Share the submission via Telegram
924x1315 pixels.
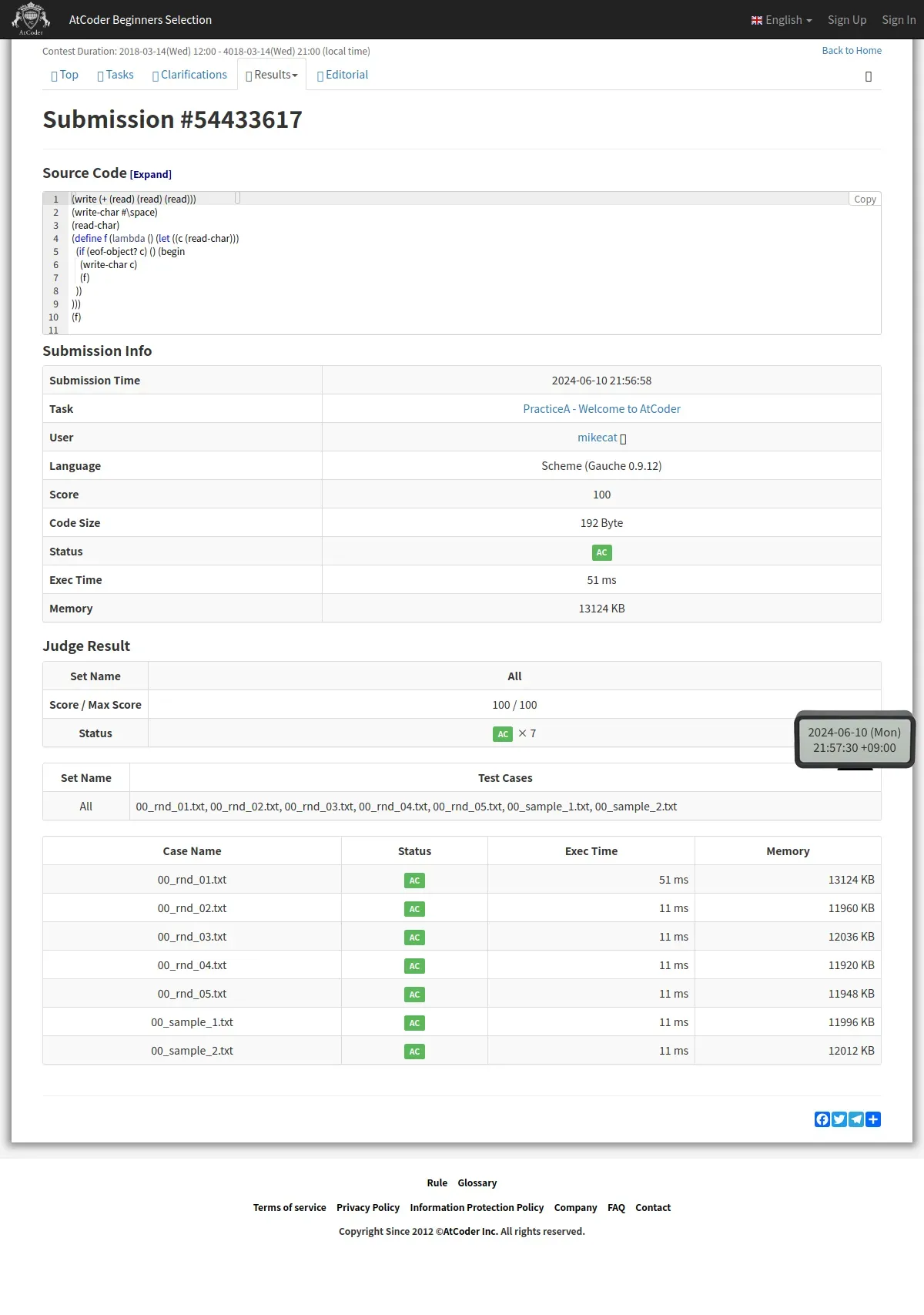(856, 1119)
